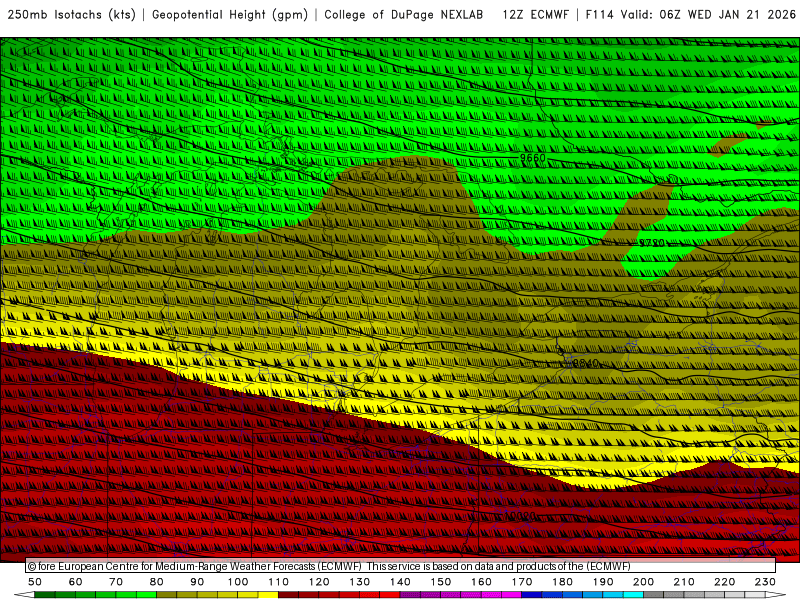Click the bright yellow swatch below 110

(x=268, y=594)
